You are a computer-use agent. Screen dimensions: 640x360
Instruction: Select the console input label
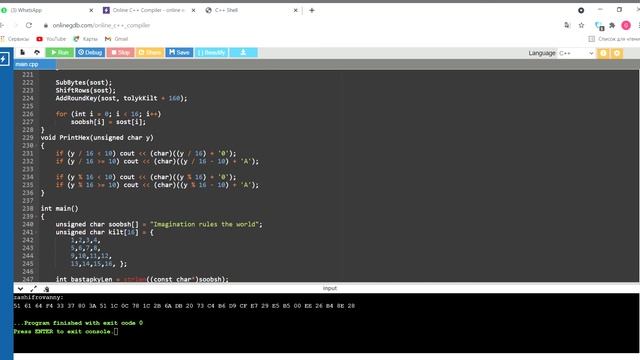330,288
